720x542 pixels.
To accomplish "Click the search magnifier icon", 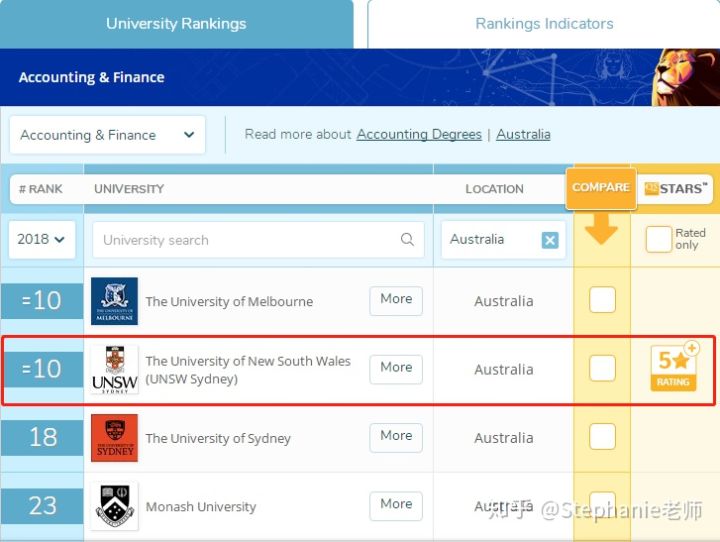I will tap(407, 239).
